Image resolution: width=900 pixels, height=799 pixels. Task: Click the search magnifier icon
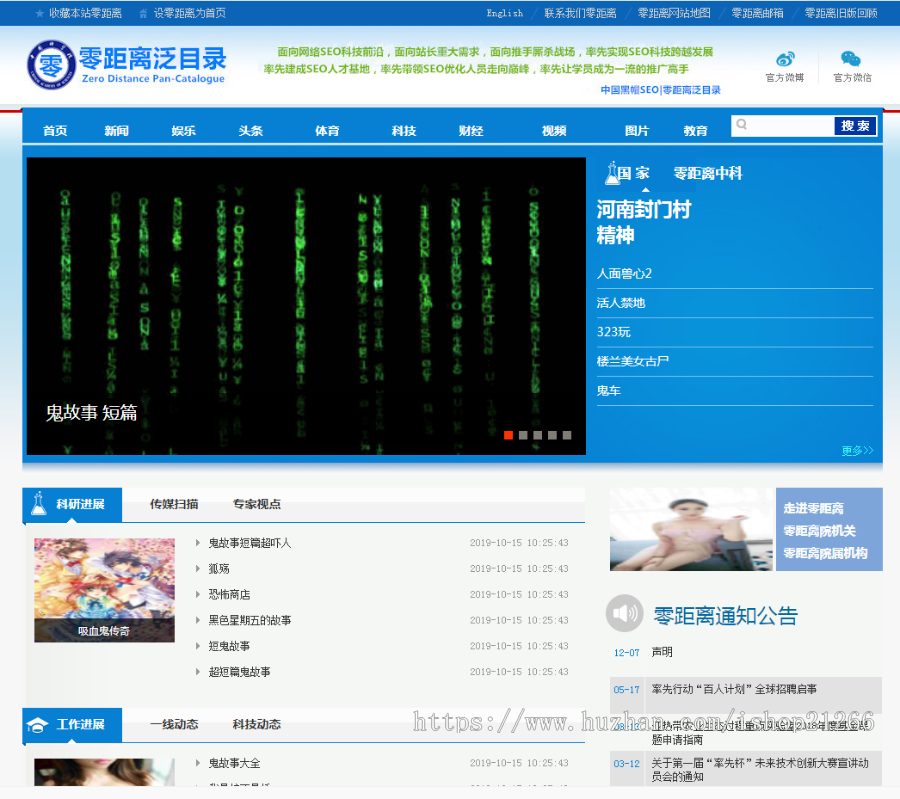pyautogui.click(x=741, y=125)
